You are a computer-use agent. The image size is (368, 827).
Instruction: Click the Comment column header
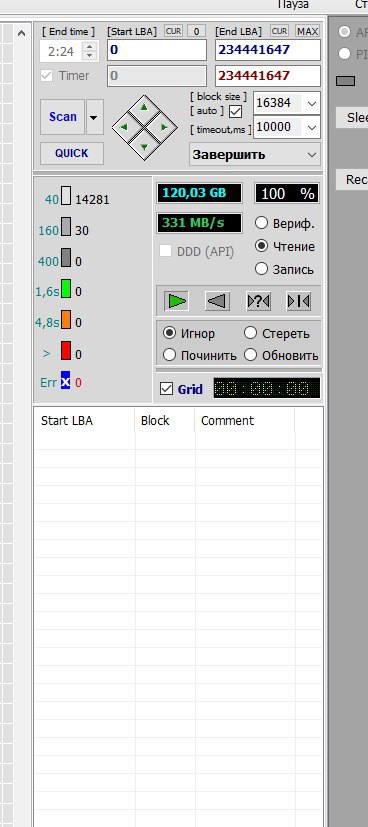245,420
